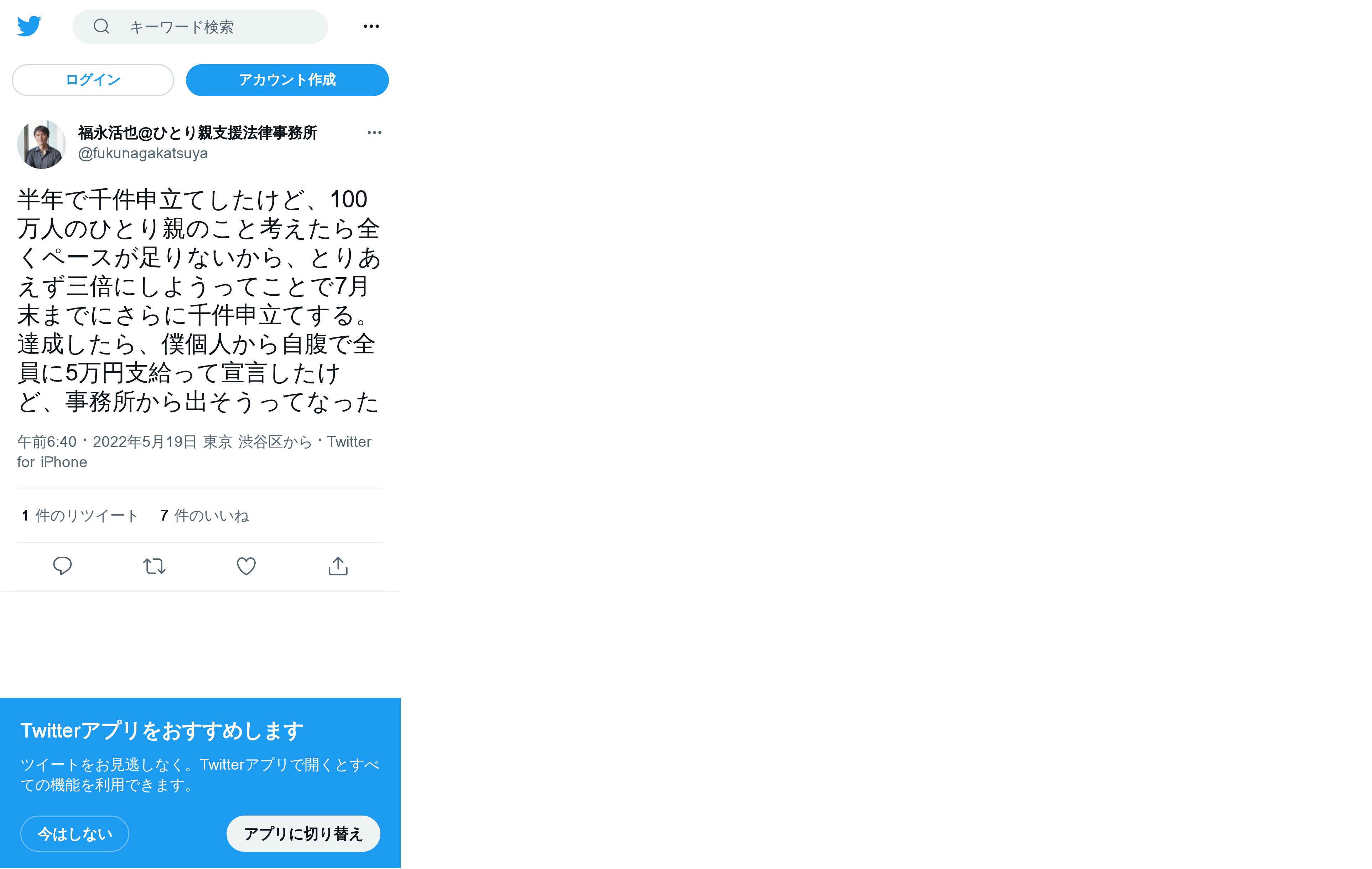Viewport: 1372px width, 869px height.
Task: Retweet using the arrows icon
Action: pos(155,566)
